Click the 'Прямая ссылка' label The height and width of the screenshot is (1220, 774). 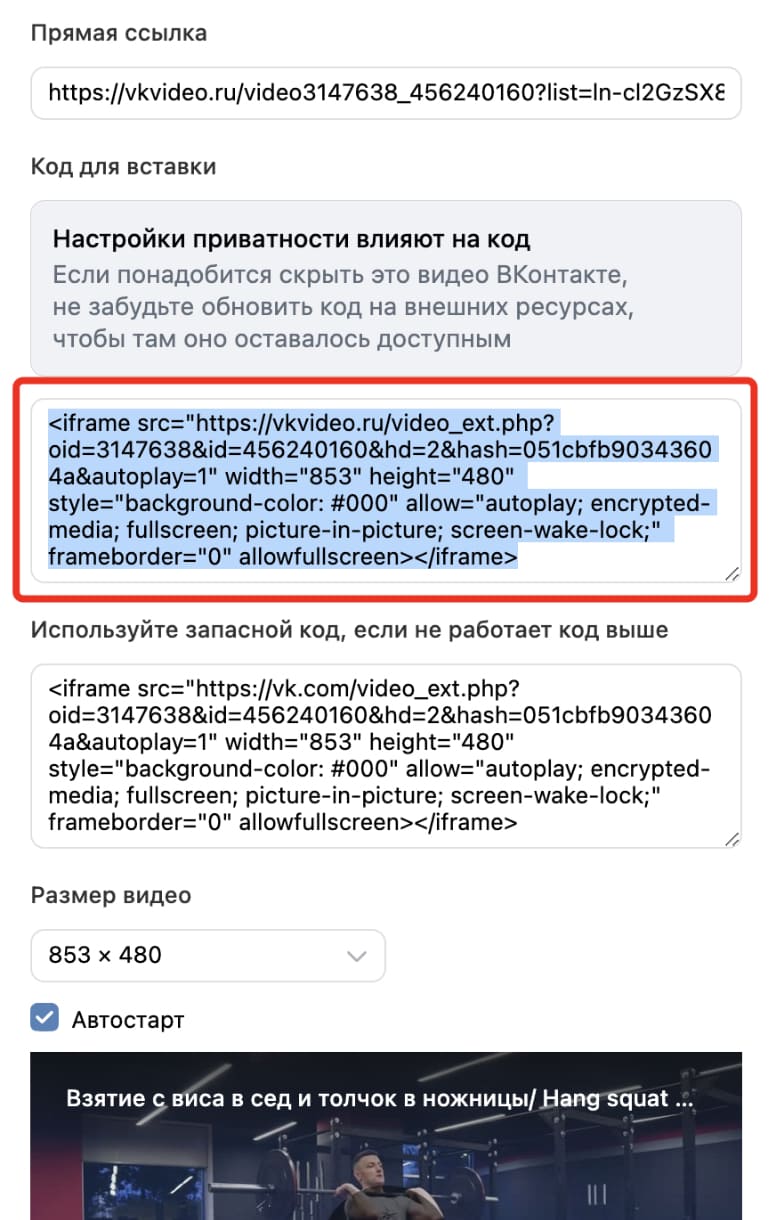[x=119, y=33]
